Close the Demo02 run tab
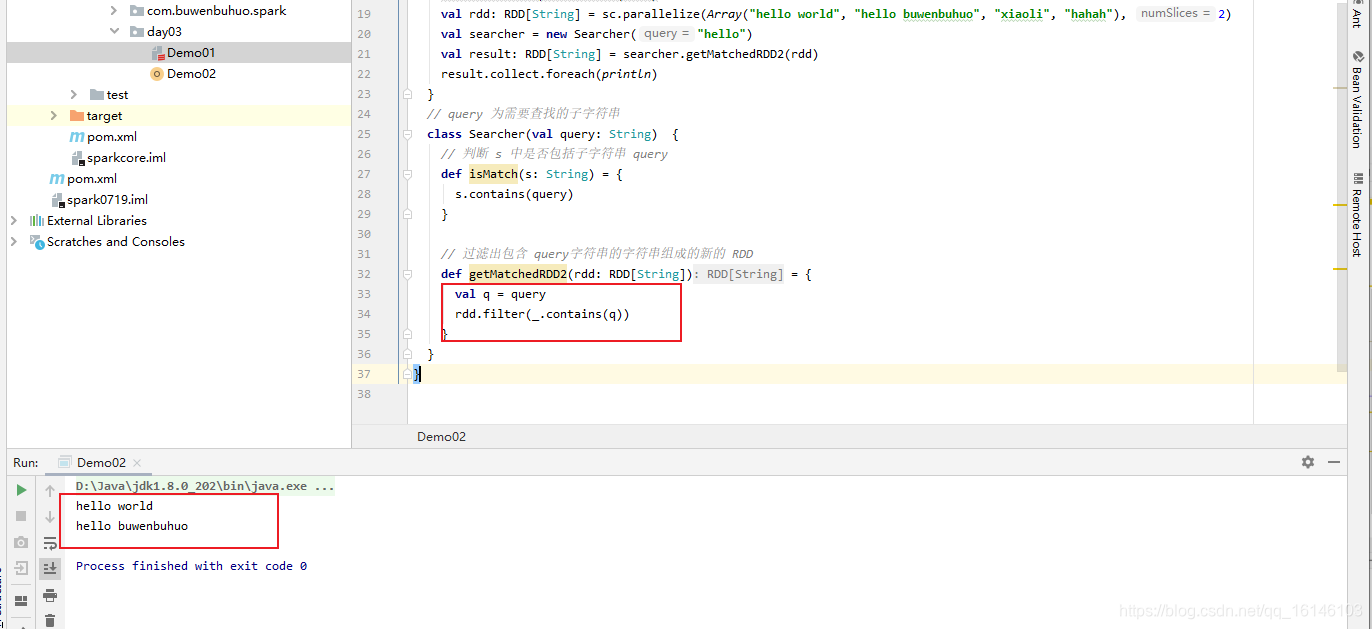Image resolution: width=1372 pixels, height=629 pixels. click(x=137, y=463)
